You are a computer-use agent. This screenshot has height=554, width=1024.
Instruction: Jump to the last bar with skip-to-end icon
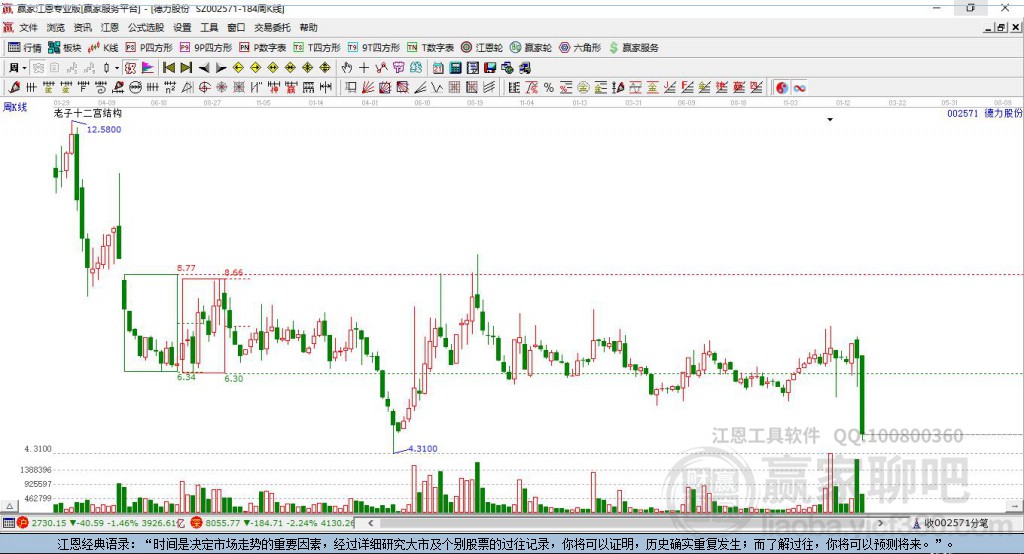(186, 68)
